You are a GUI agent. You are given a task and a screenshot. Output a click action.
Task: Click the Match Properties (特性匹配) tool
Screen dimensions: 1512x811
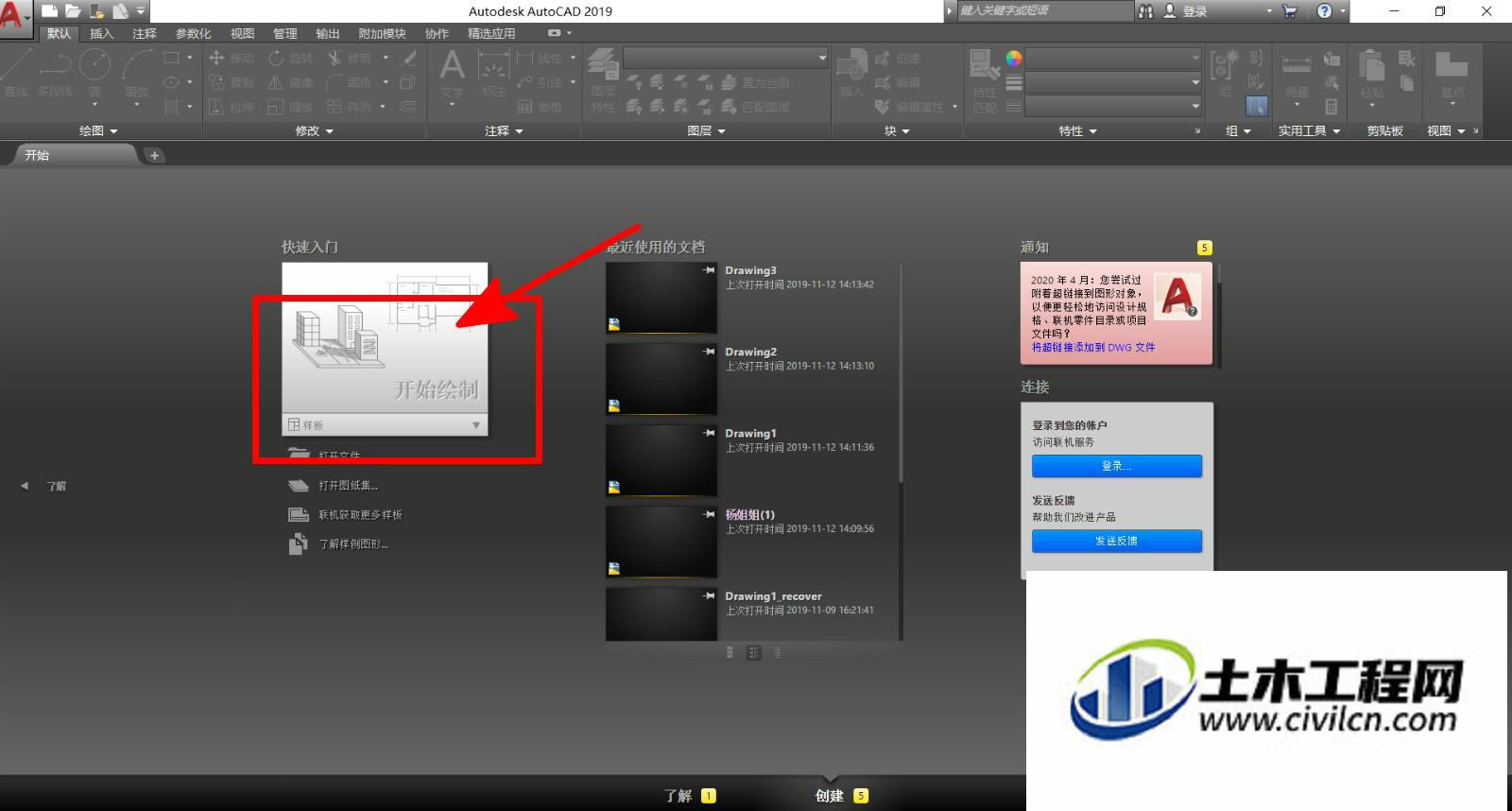[x=984, y=80]
